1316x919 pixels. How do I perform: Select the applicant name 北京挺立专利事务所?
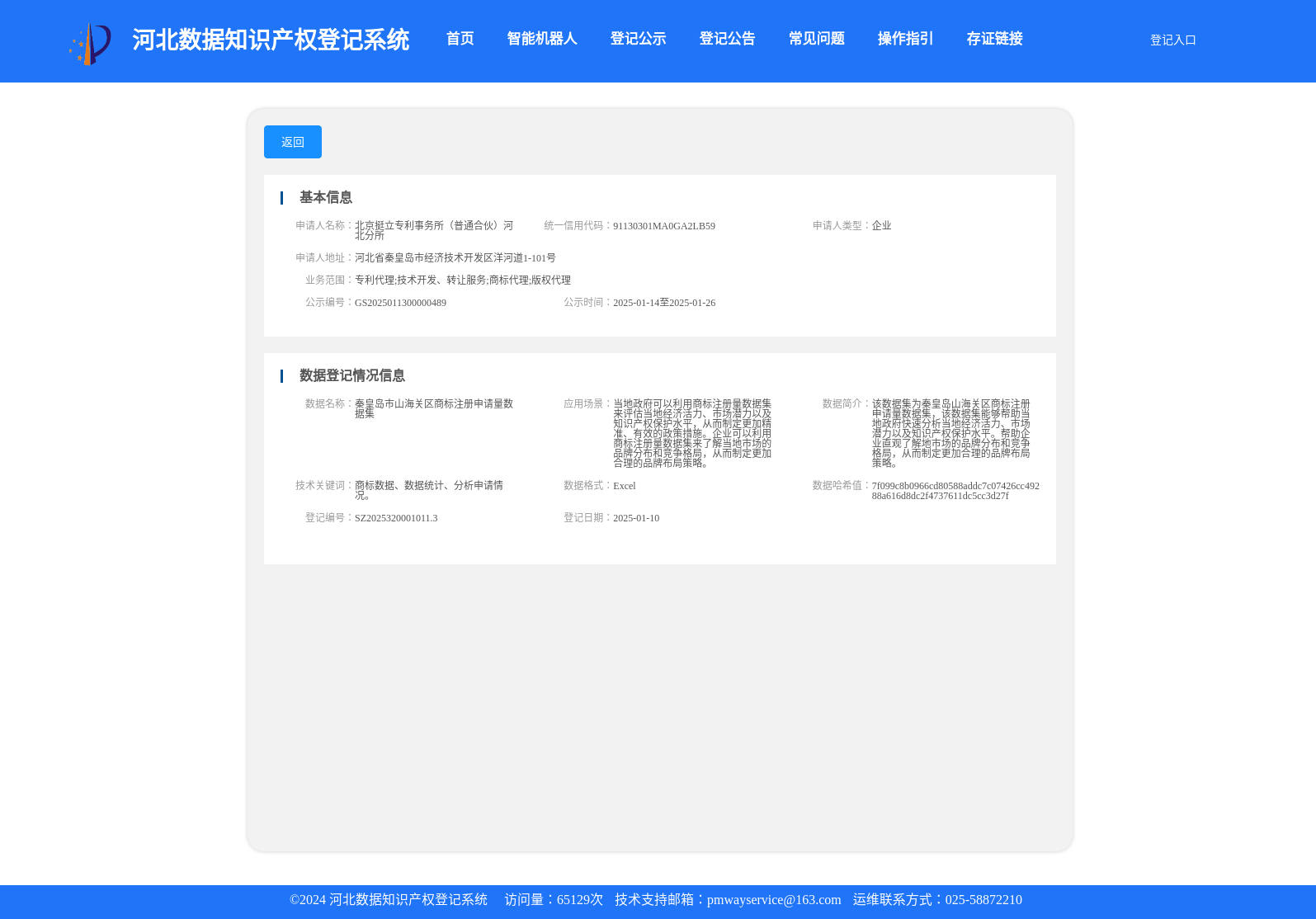434,230
